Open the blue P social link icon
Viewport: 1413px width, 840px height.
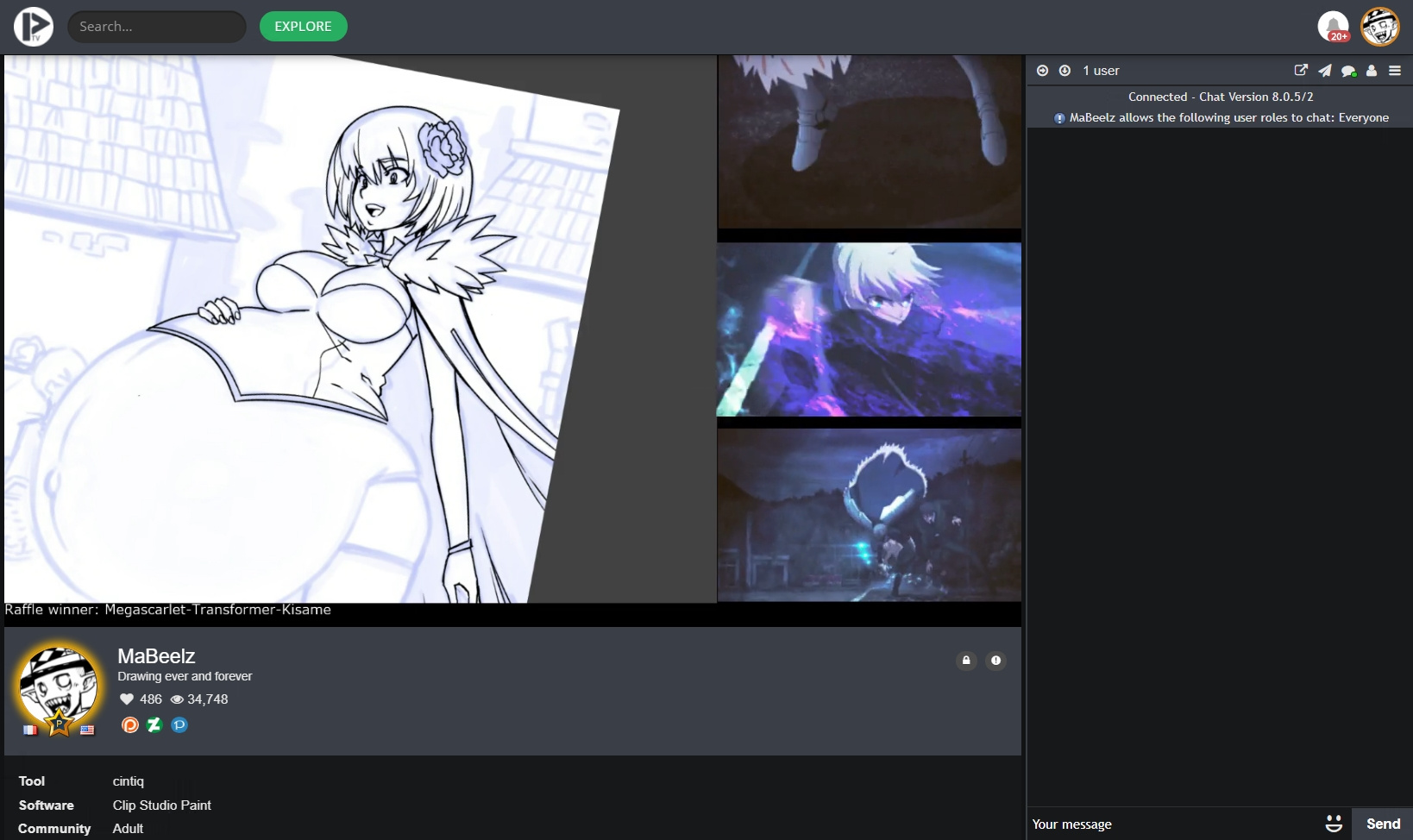click(179, 725)
